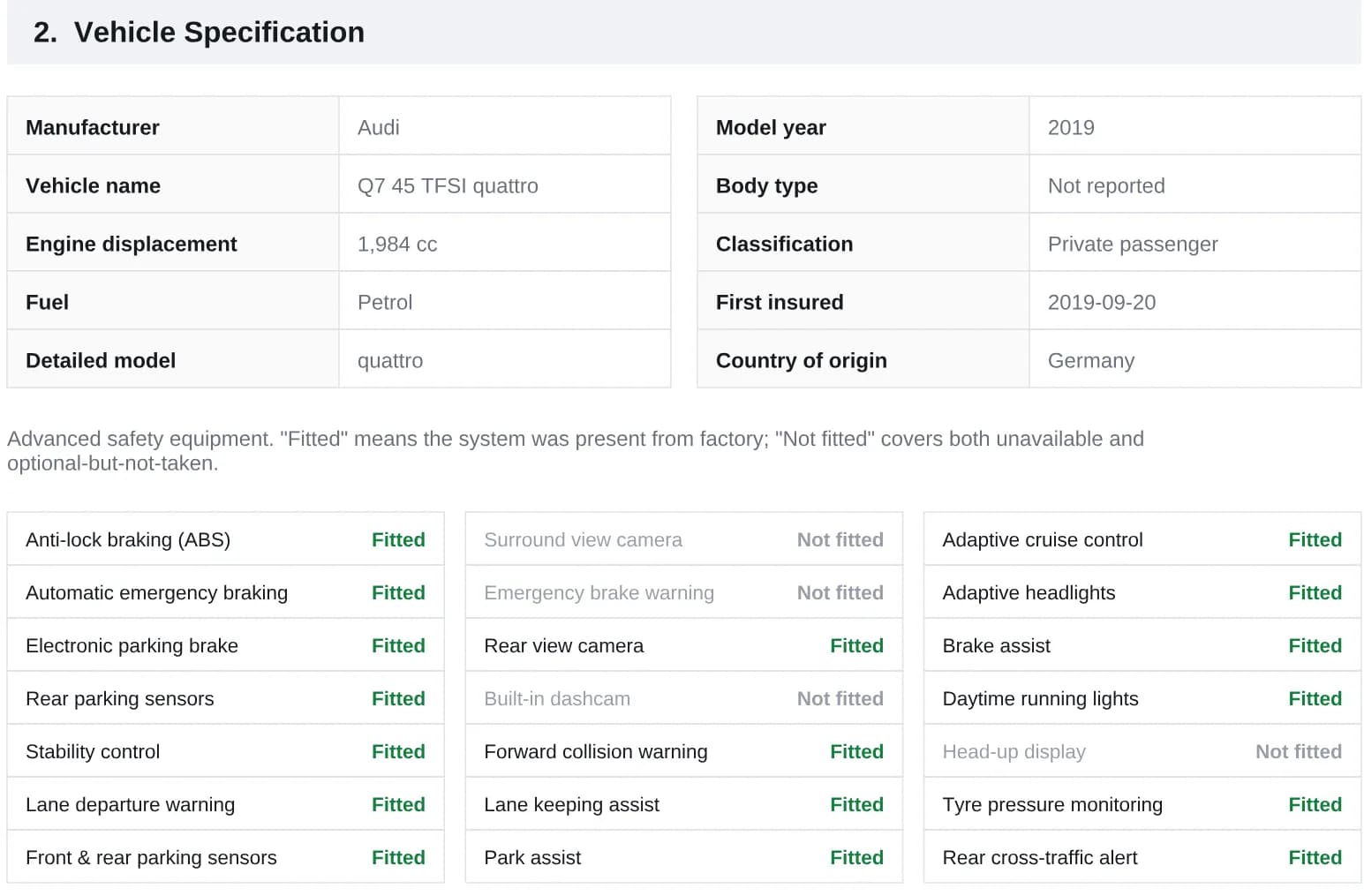Select the "Forward collision warning" label
Viewport: 1364px width, 896px height.
(596, 751)
